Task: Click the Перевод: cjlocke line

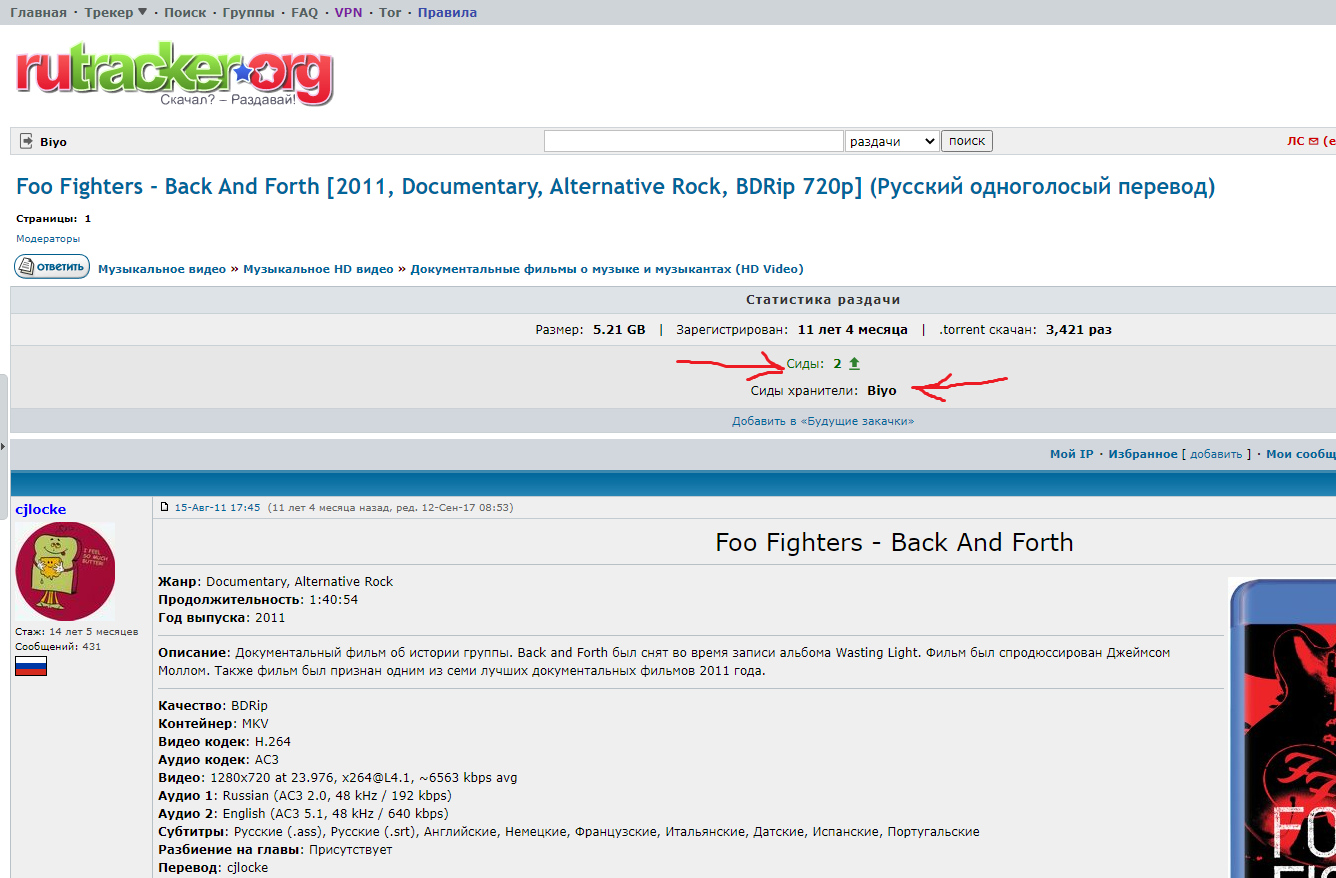Action: pyautogui.click(x=213, y=867)
